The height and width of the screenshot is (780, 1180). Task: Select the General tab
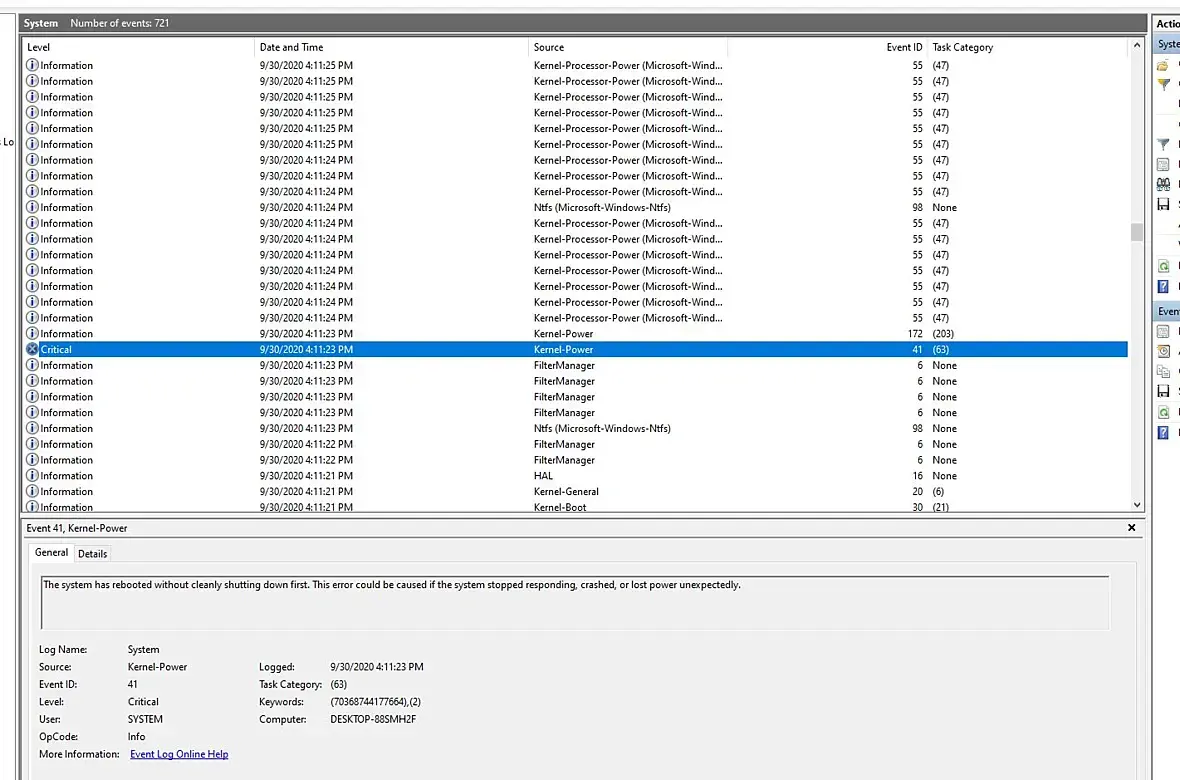(51, 553)
